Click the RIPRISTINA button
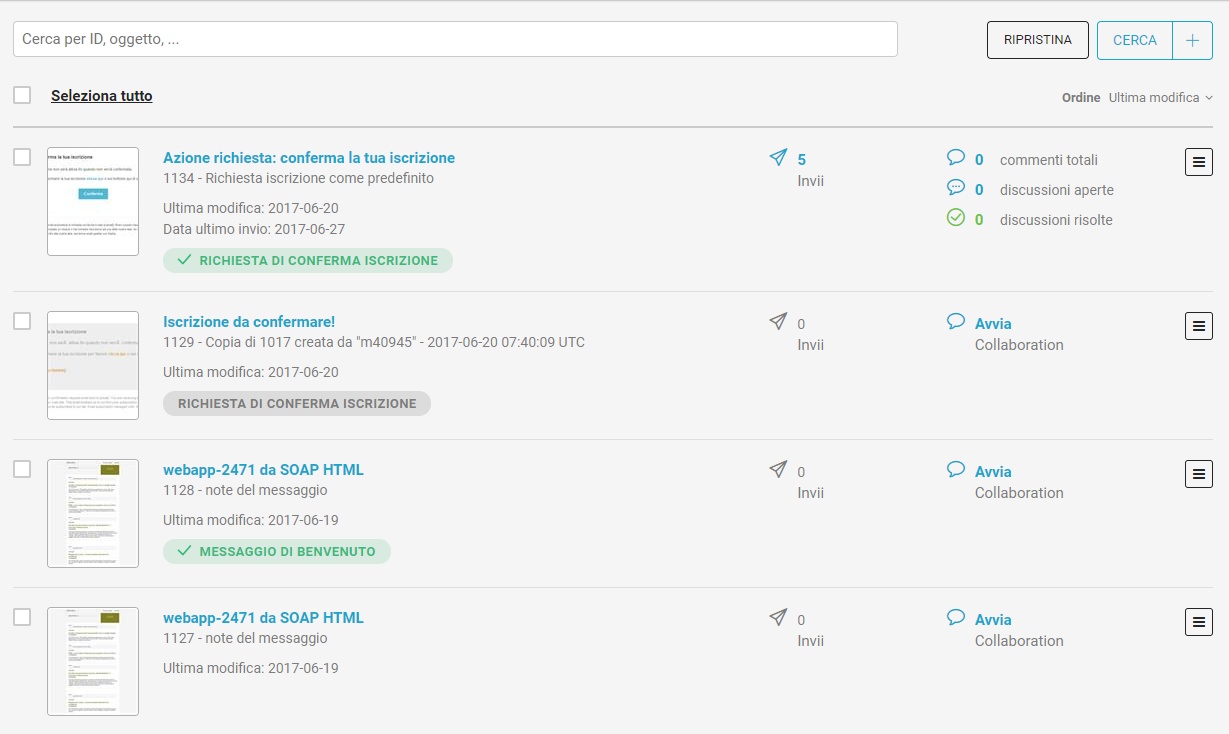The width and height of the screenshot is (1229, 734). point(1037,40)
